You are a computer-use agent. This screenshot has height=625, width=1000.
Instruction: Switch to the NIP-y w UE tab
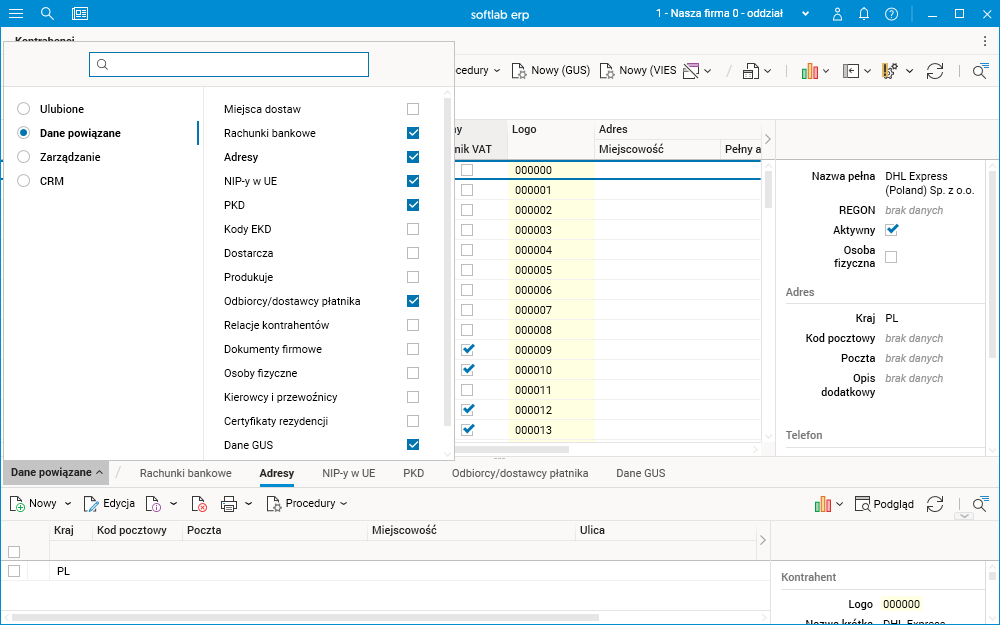pyautogui.click(x=348, y=473)
